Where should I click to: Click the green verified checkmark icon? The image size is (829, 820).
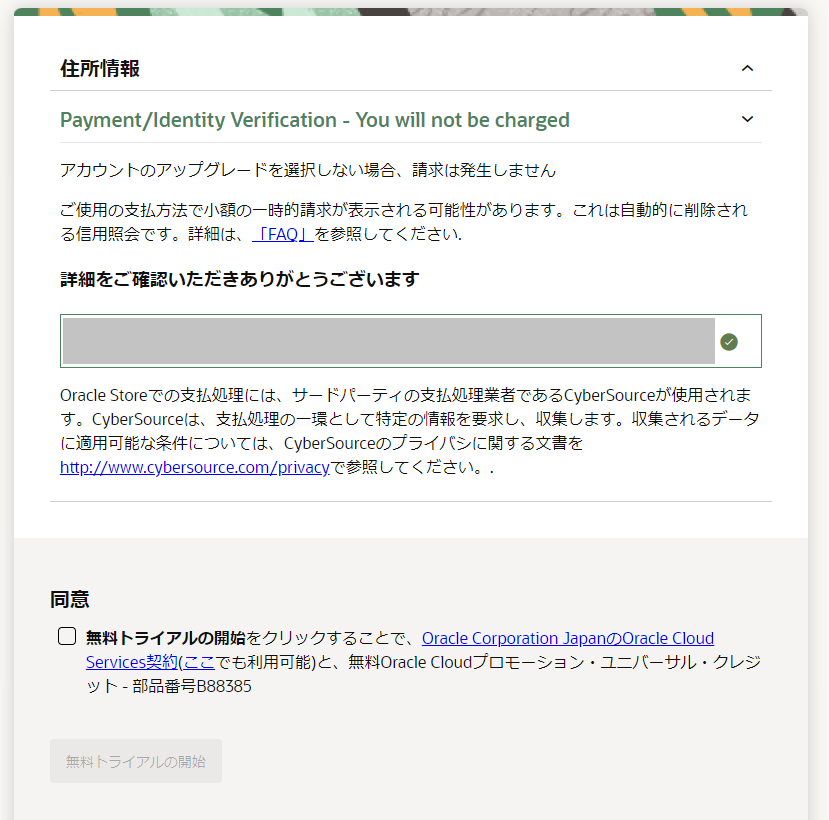click(x=729, y=342)
